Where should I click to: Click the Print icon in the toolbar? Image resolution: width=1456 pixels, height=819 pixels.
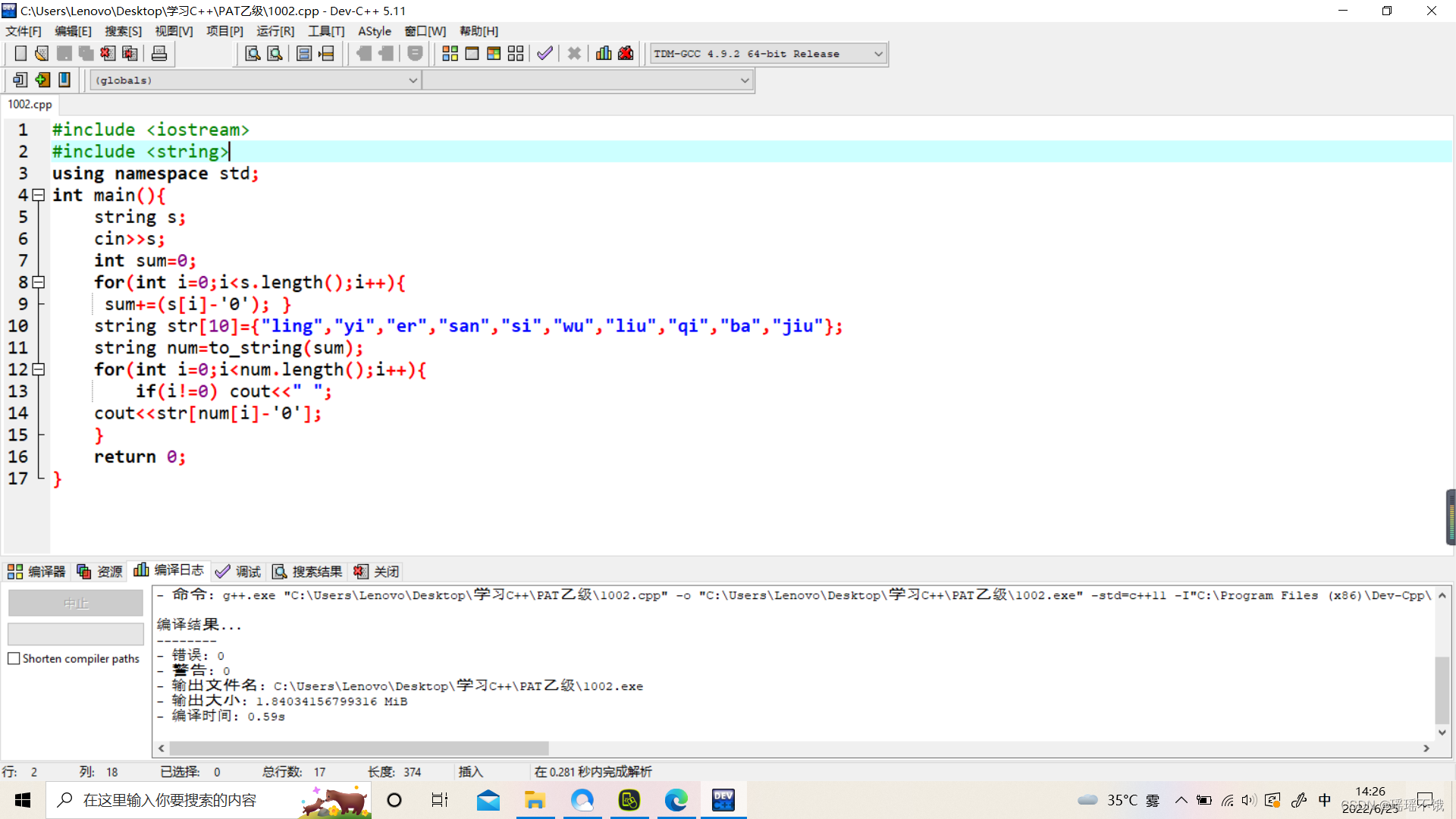tap(158, 53)
